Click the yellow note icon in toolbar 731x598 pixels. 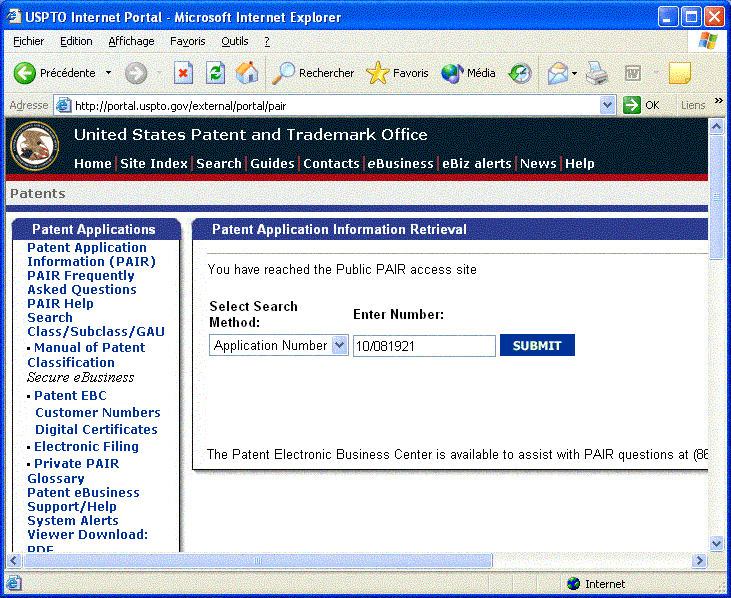(x=679, y=73)
